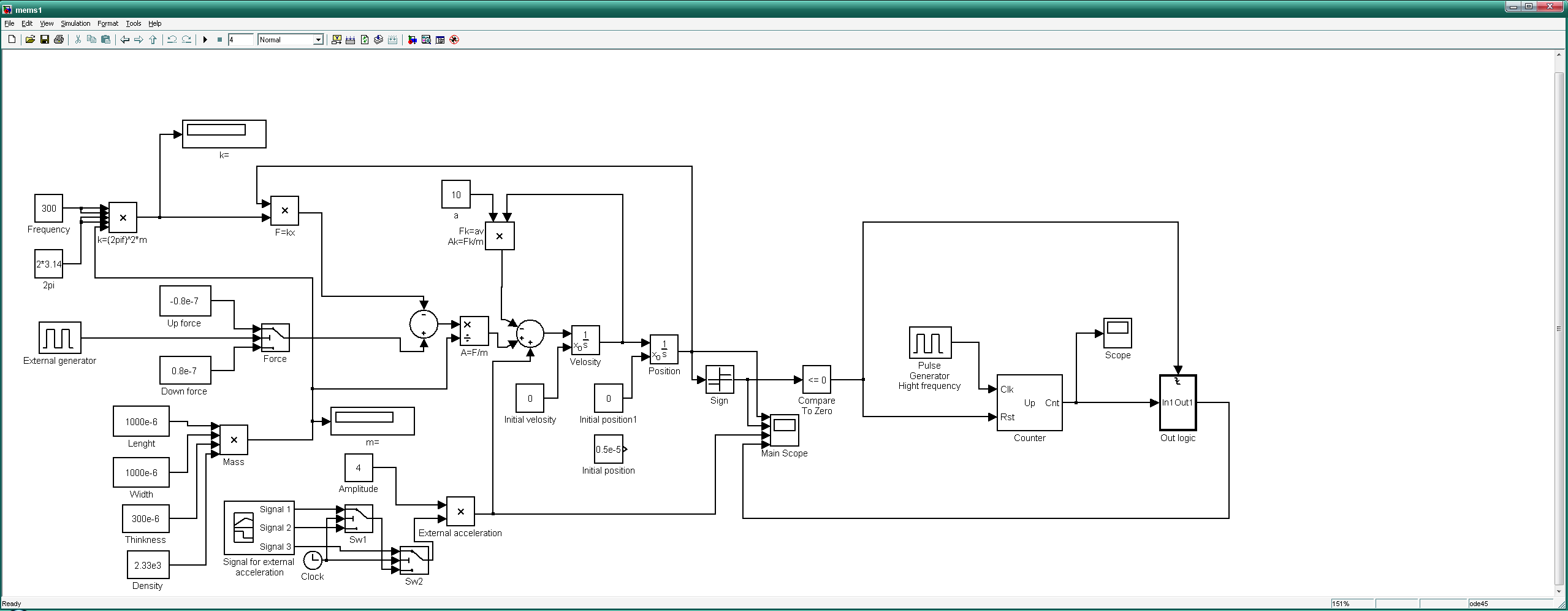Image resolution: width=1568 pixels, height=611 pixels.
Task: Select the Pulse Generator Hight frequency block
Action: pyautogui.click(x=930, y=342)
